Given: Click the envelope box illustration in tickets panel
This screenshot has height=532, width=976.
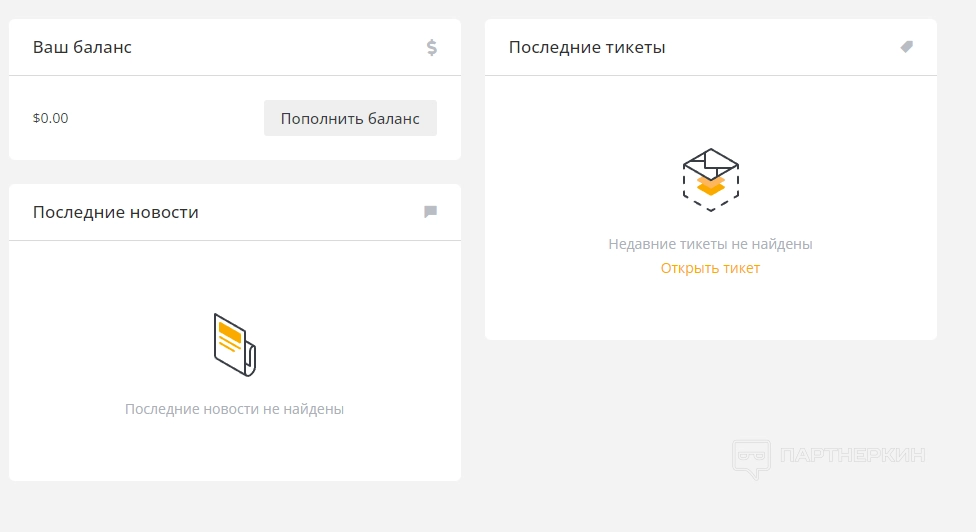Looking at the screenshot, I should coord(711,180).
